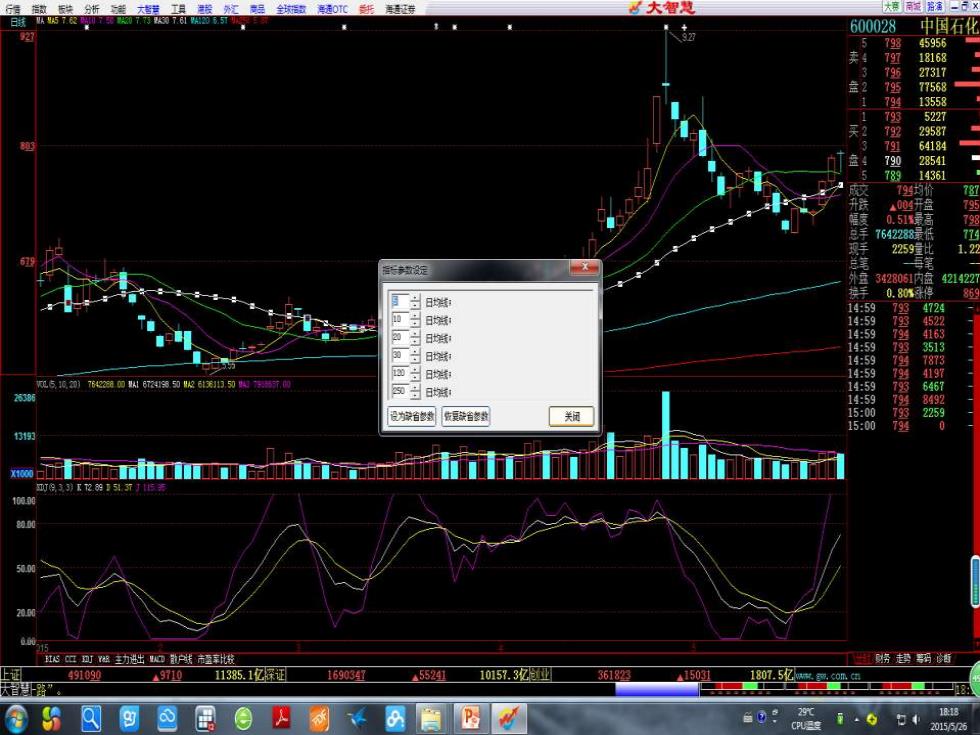Click the stepper arrows beside the 120 field
Screen dimensions: 980x735
pyautogui.click(x=416, y=374)
